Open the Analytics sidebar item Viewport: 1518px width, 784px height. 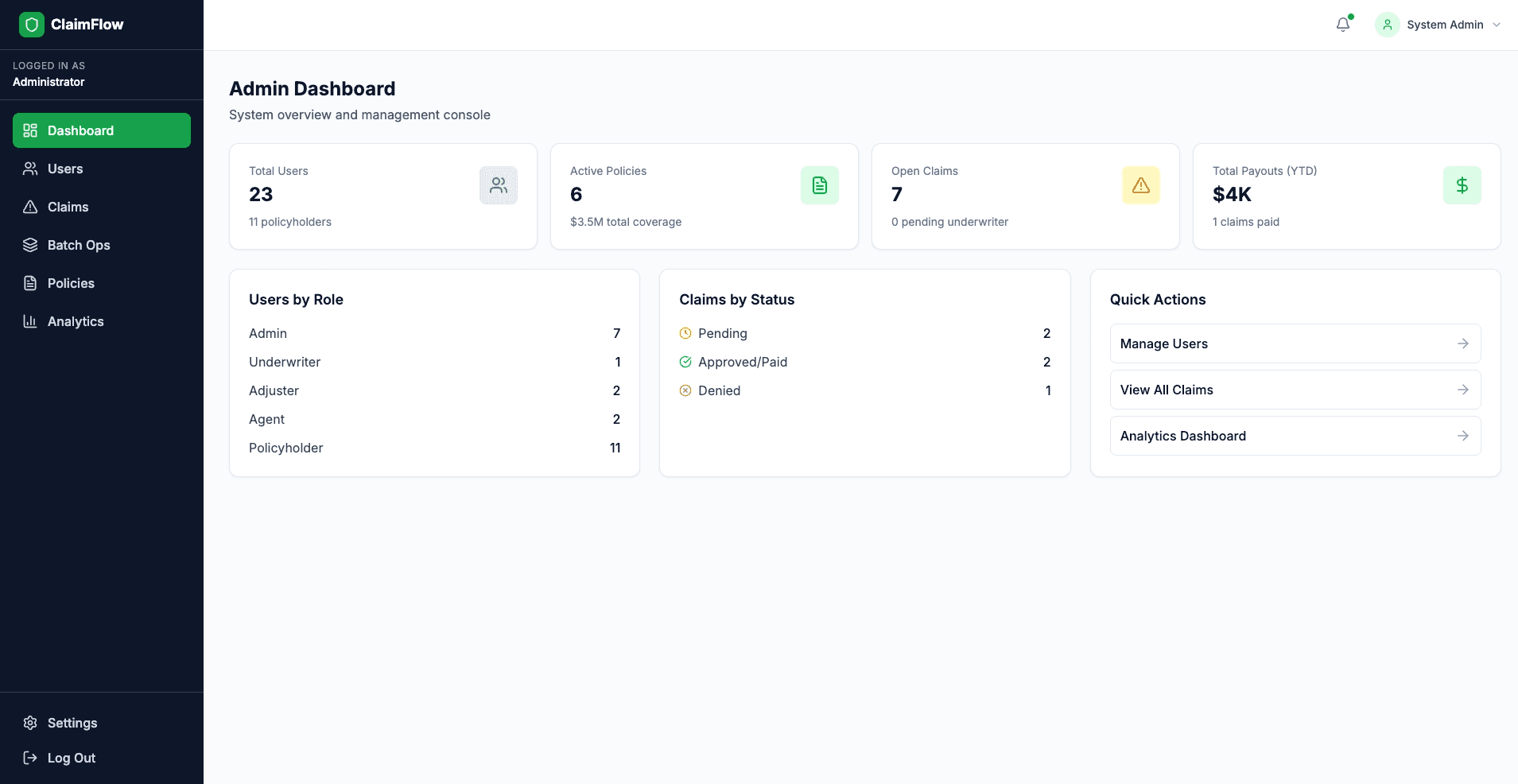[x=76, y=321]
